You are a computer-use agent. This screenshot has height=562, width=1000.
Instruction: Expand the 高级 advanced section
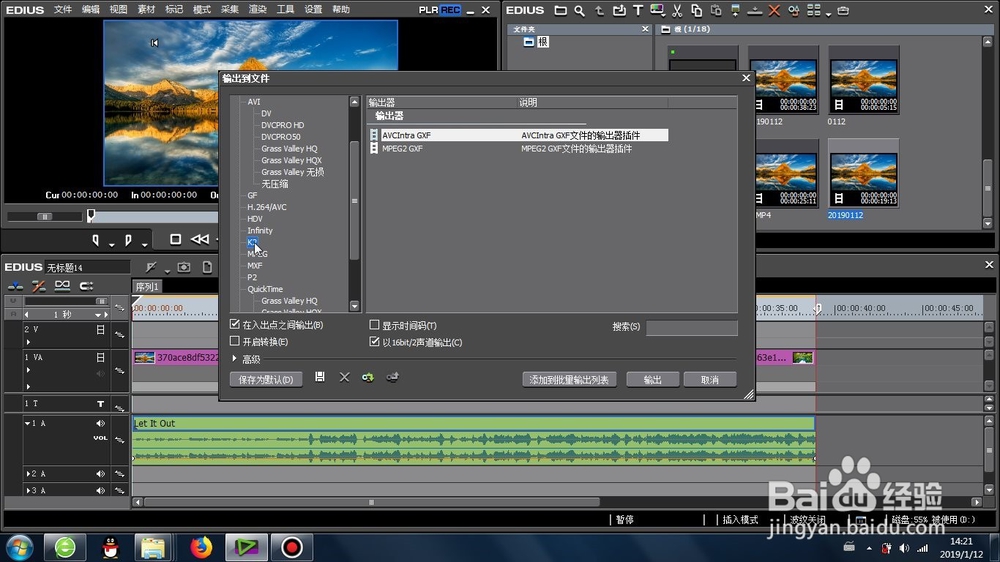click(x=235, y=359)
